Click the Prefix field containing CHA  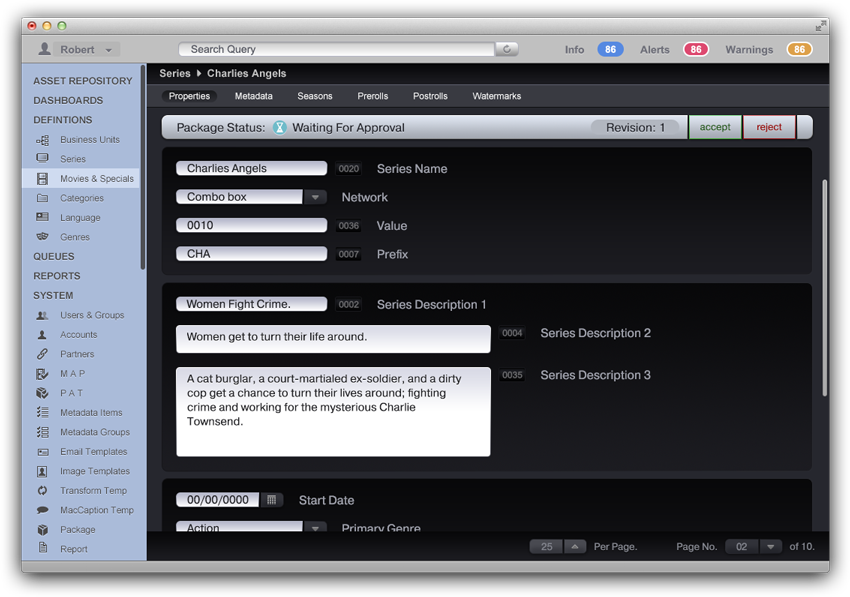[252, 254]
